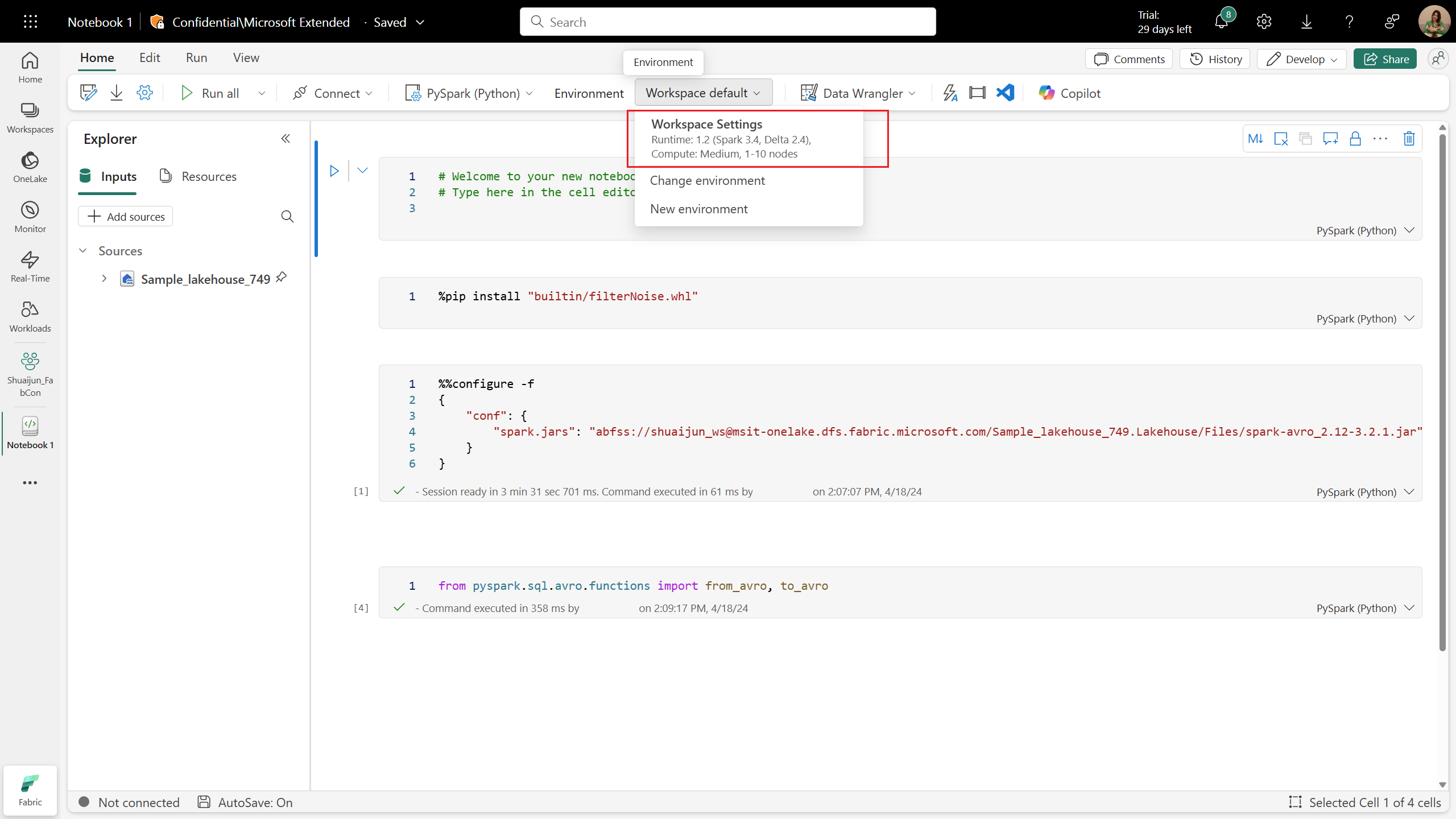Click the Copilot icon
Viewport: 1456px width, 819px height.
(x=1048, y=93)
